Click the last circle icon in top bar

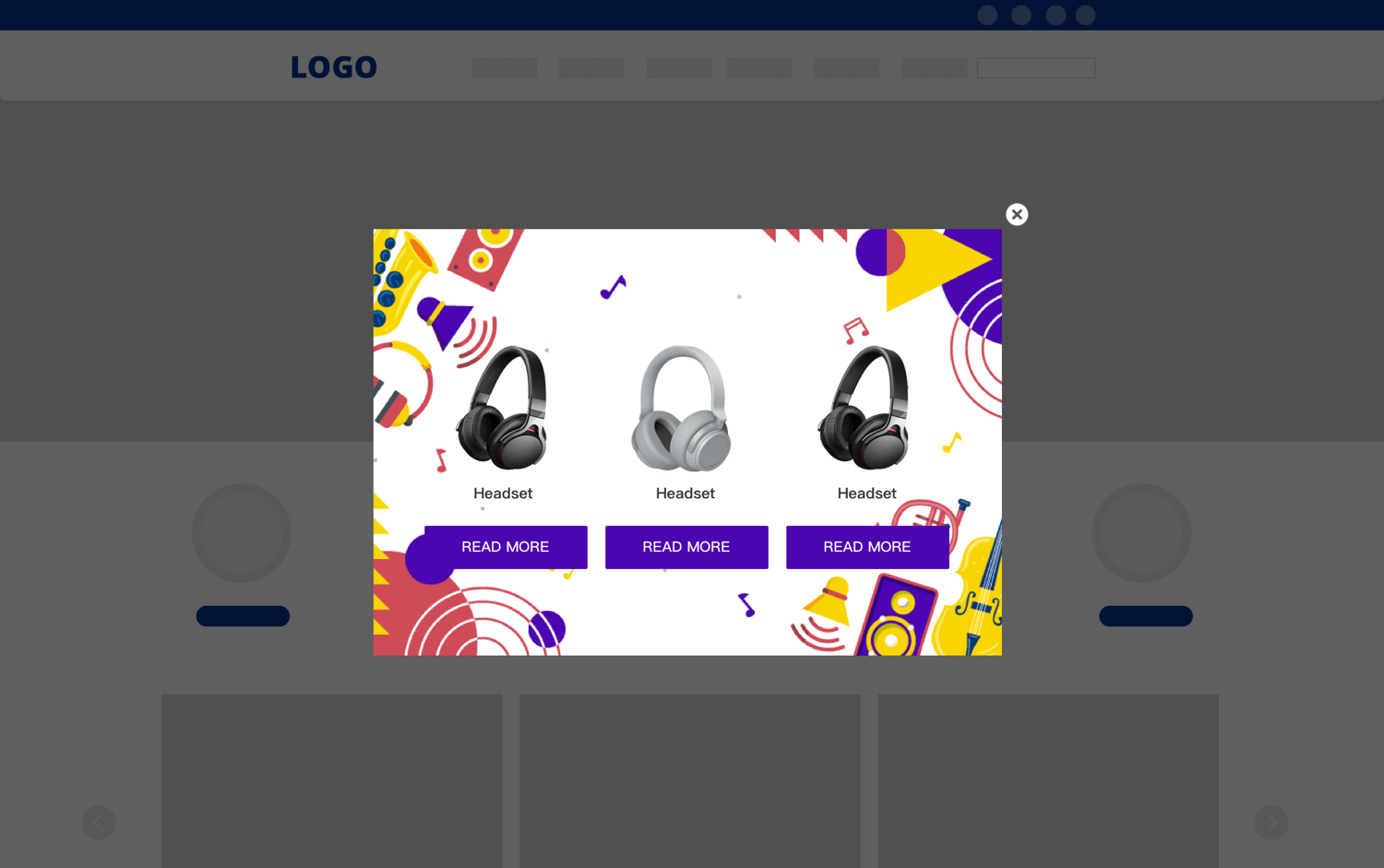click(1086, 15)
